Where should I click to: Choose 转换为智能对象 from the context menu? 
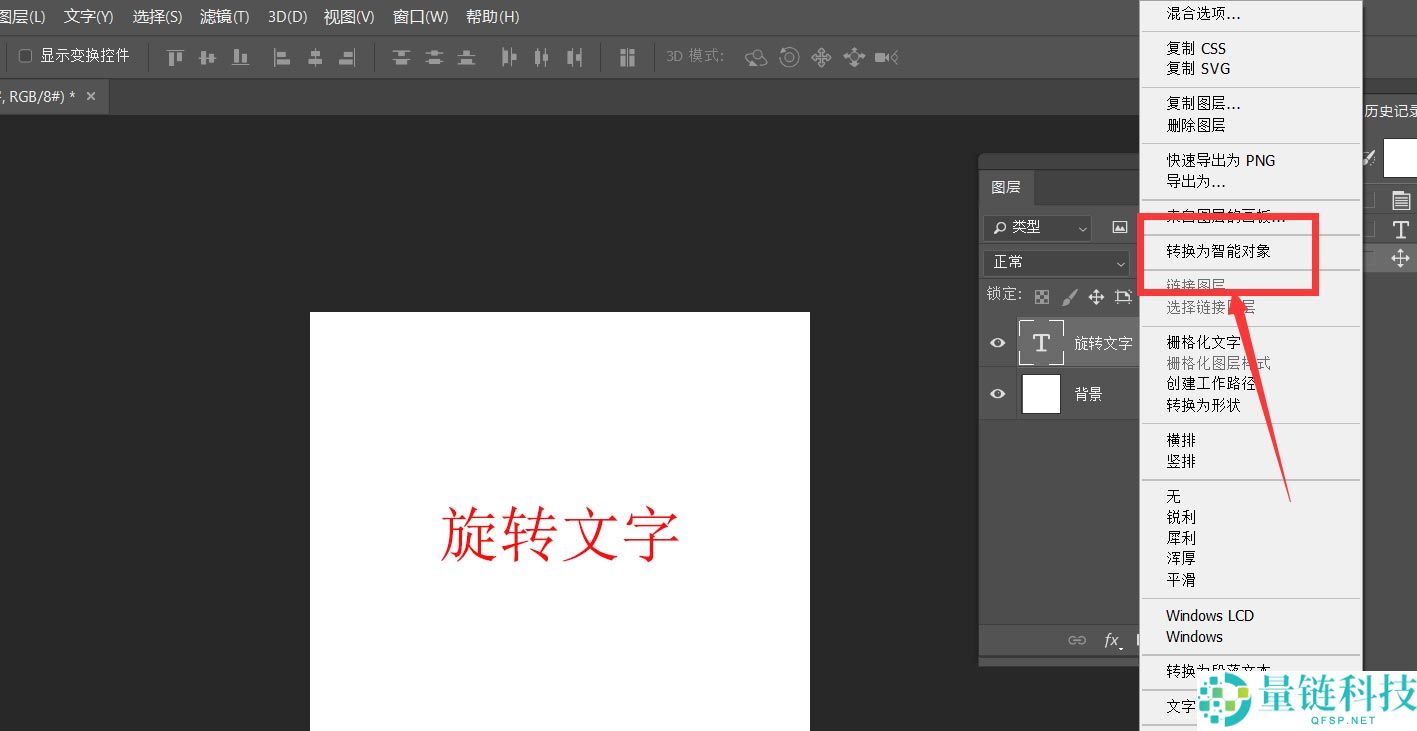coord(1218,251)
